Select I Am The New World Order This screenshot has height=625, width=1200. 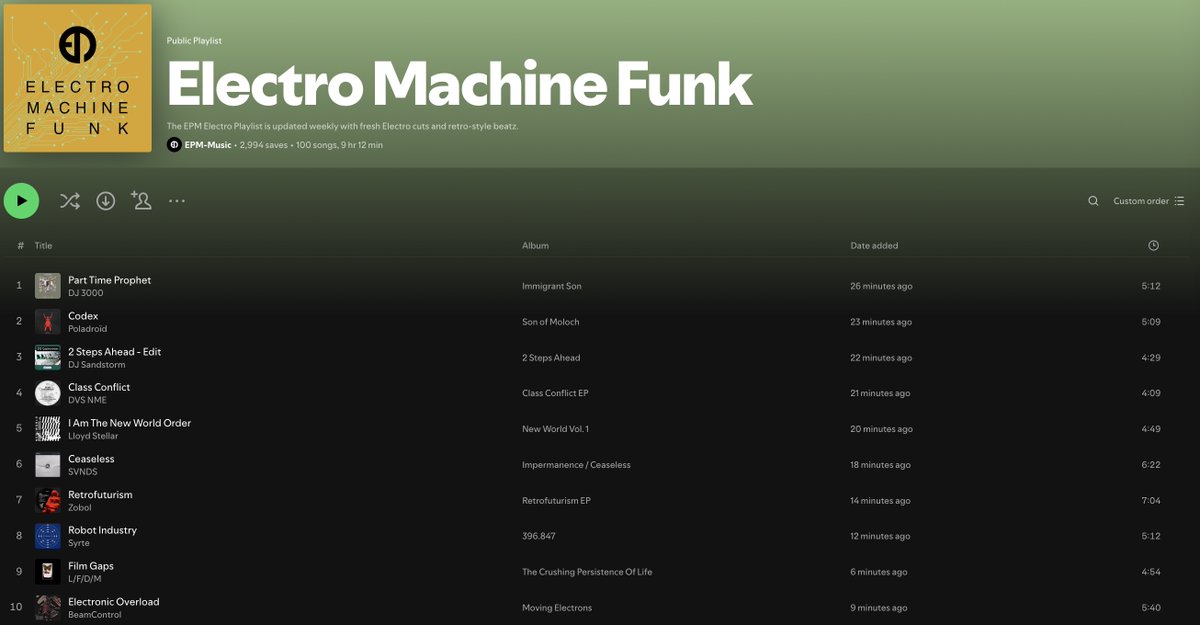coord(129,423)
